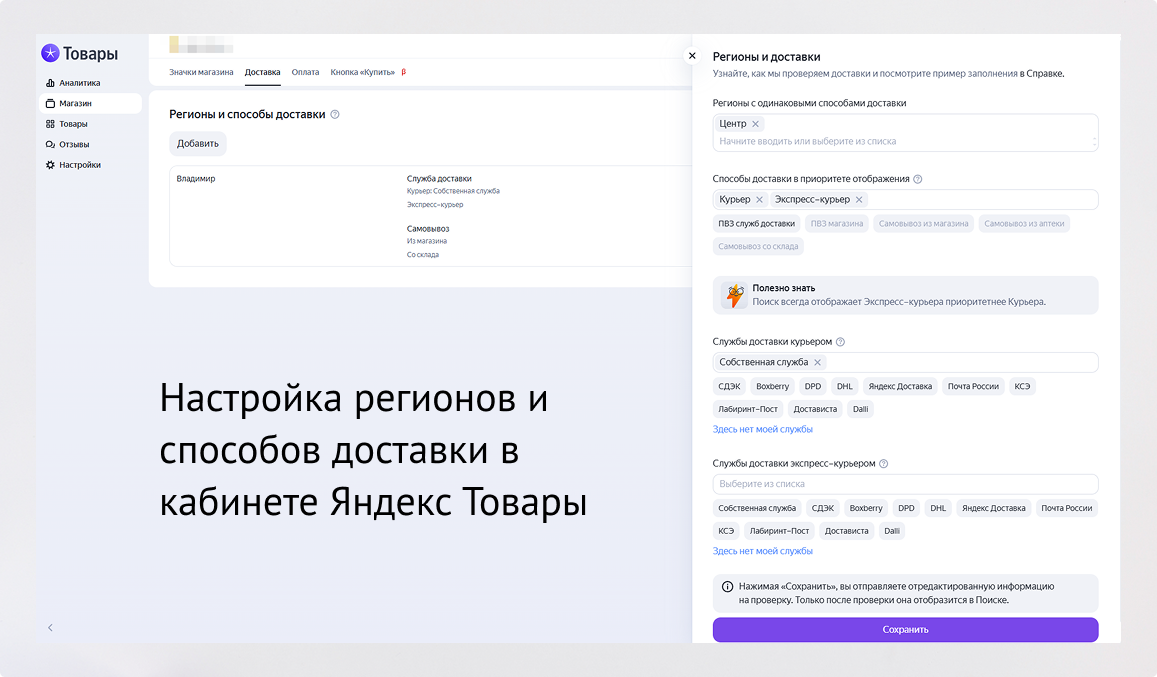This screenshot has height=677, width=1157.
Task: Remove the Курьер delivery method tag
Action: point(760,199)
